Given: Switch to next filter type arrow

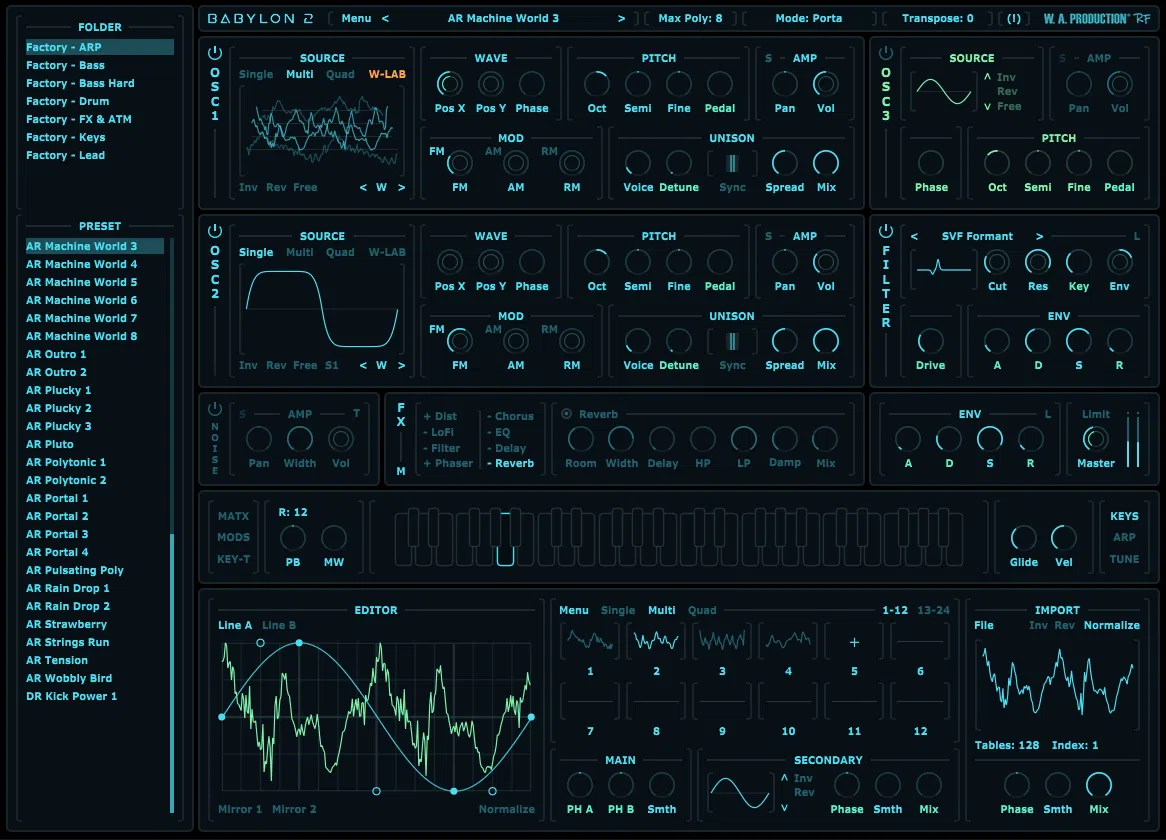Looking at the screenshot, I should click(x=1040, y=236).
